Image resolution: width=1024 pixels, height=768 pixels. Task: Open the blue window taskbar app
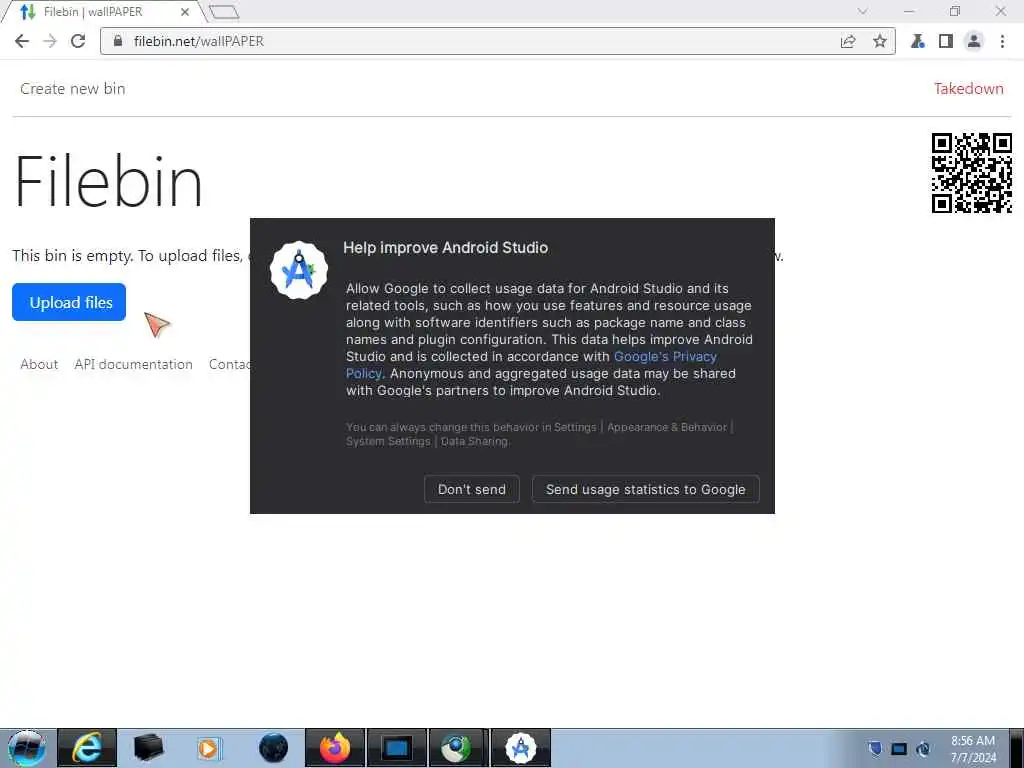(x=396, y=748)
